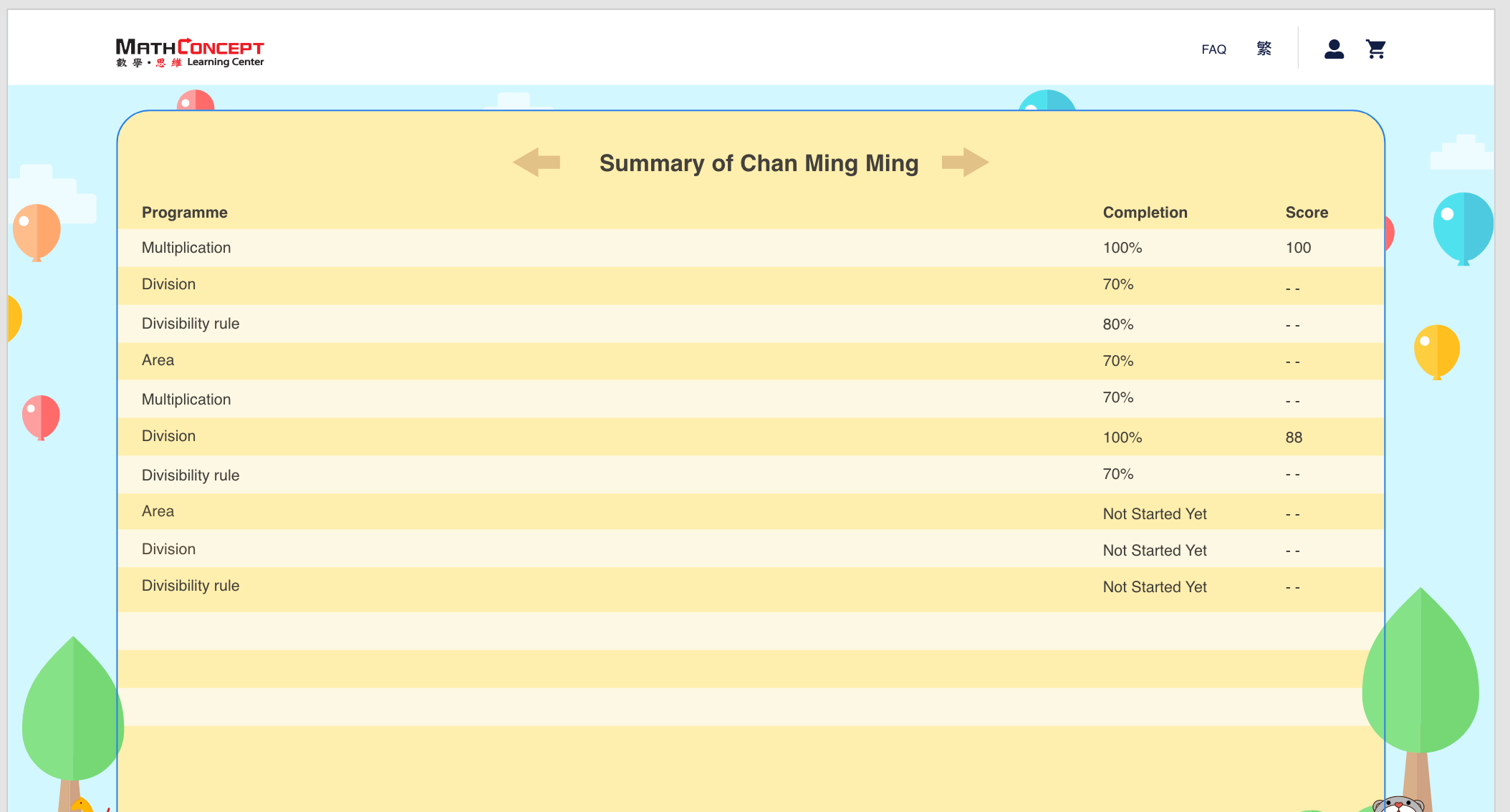Image resolution: width=1510 pixels, height=812 pixels.
Task: Switch to the Traditional Chinese version (繁)
Action: pyautogui.click(x=1264, y=49)
